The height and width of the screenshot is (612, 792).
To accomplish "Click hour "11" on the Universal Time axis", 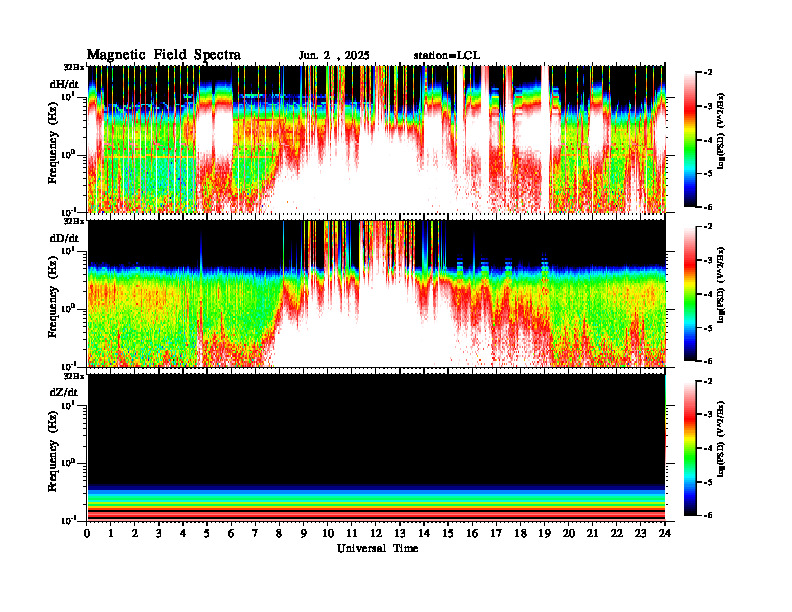I will tap(352, 534).
